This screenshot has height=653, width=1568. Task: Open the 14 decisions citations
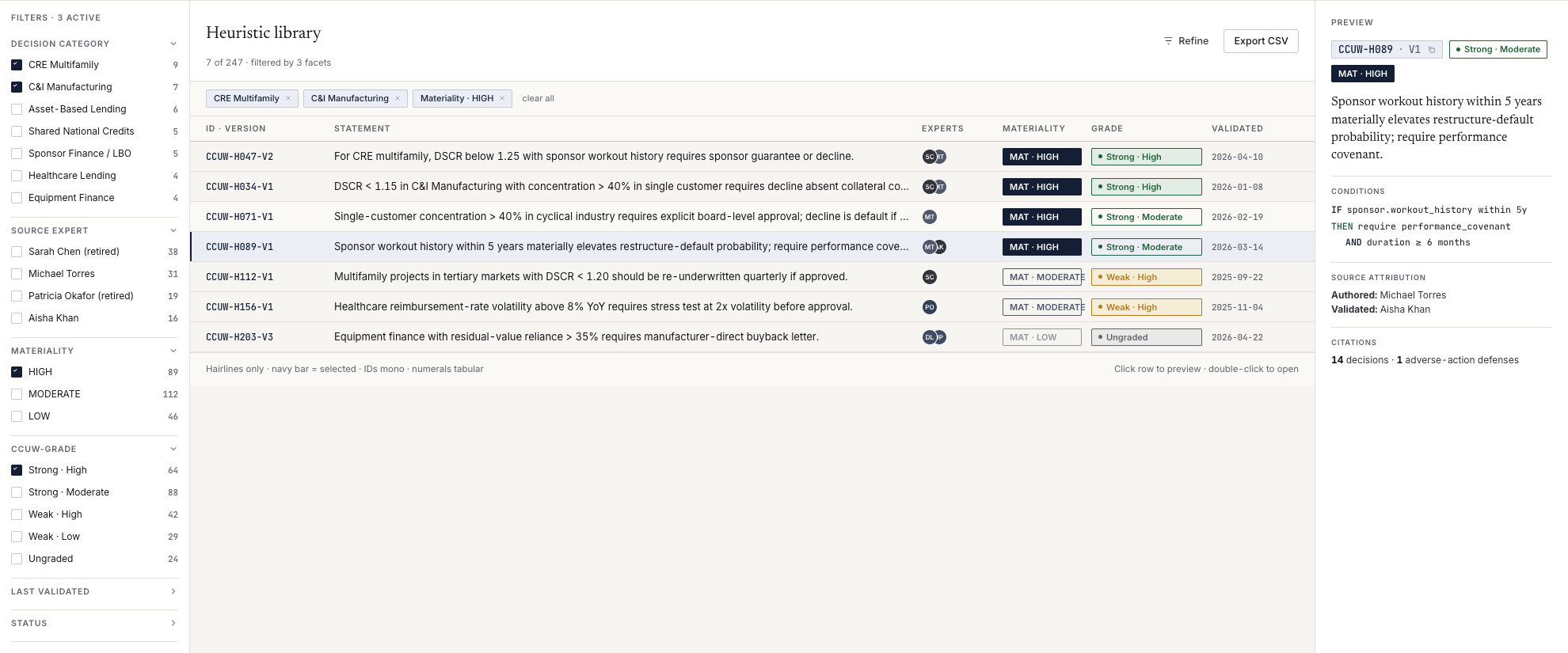coord(1360,360)
